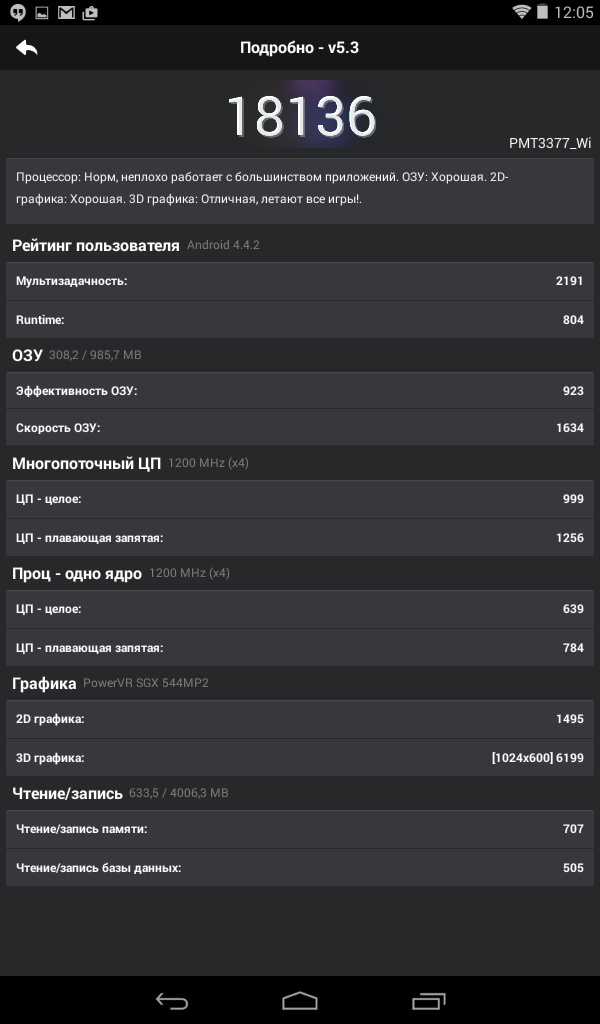This screenshot has height=1024, width=600.
Task: Tap the 12:05 clock in status bar
Action: [573, 13]
